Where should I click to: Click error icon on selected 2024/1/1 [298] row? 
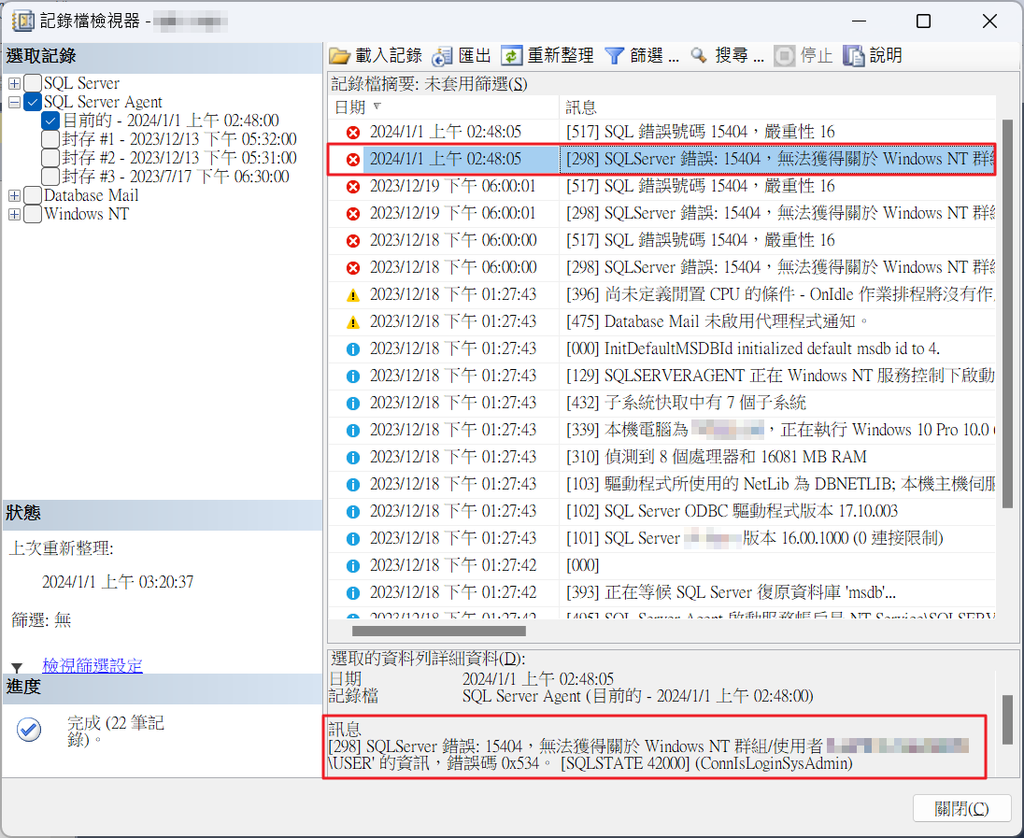click(353, 159)
